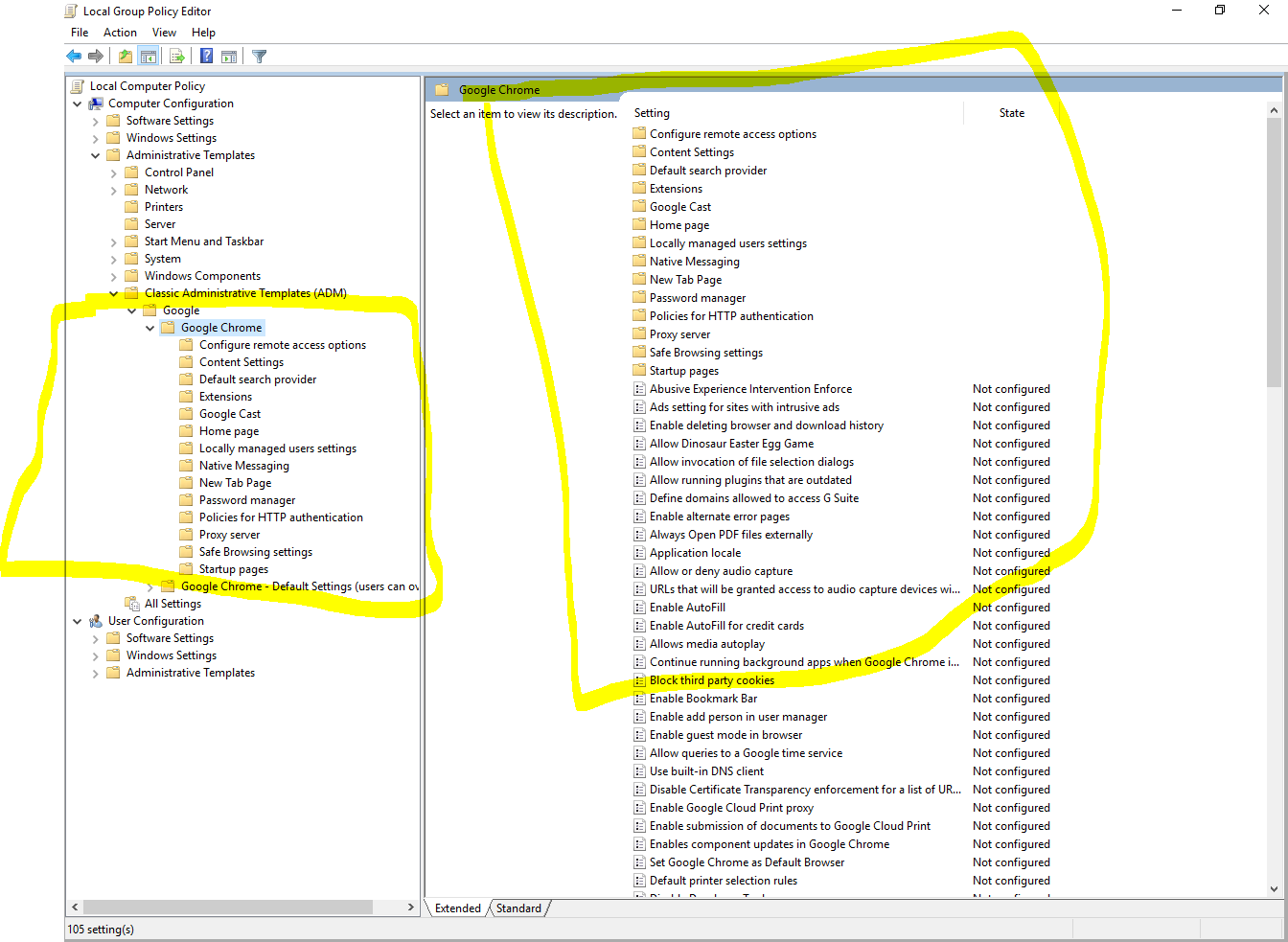Image resolution: width=1288 pixels, height=942 pixels.
Task: Click the policy icon beside Block third party cookies
Action: pyautogui.click(x=639, y=680)
